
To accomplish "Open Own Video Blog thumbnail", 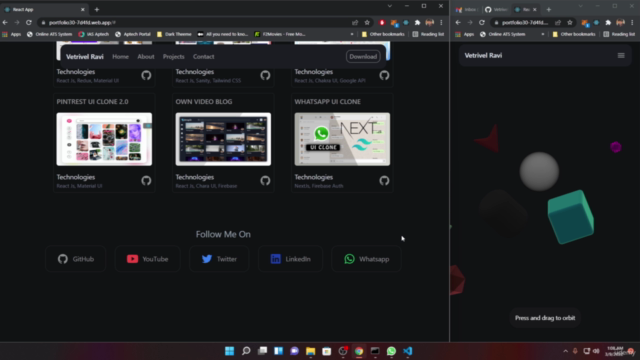I will pos(223,139).
